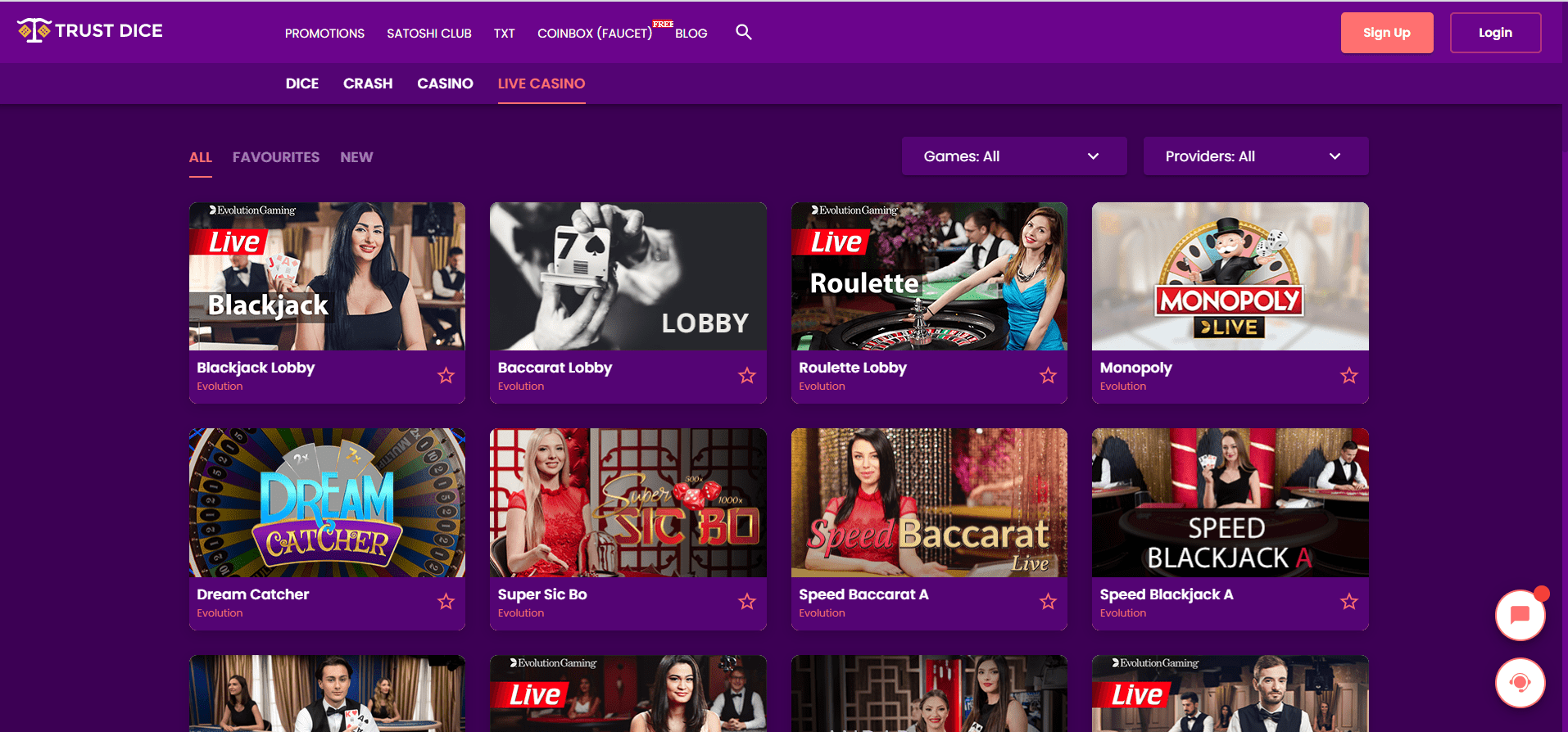This screenshot has height=732, width=1568.
Task: Click the search magnifier icon
Action: tap(743, 32)
